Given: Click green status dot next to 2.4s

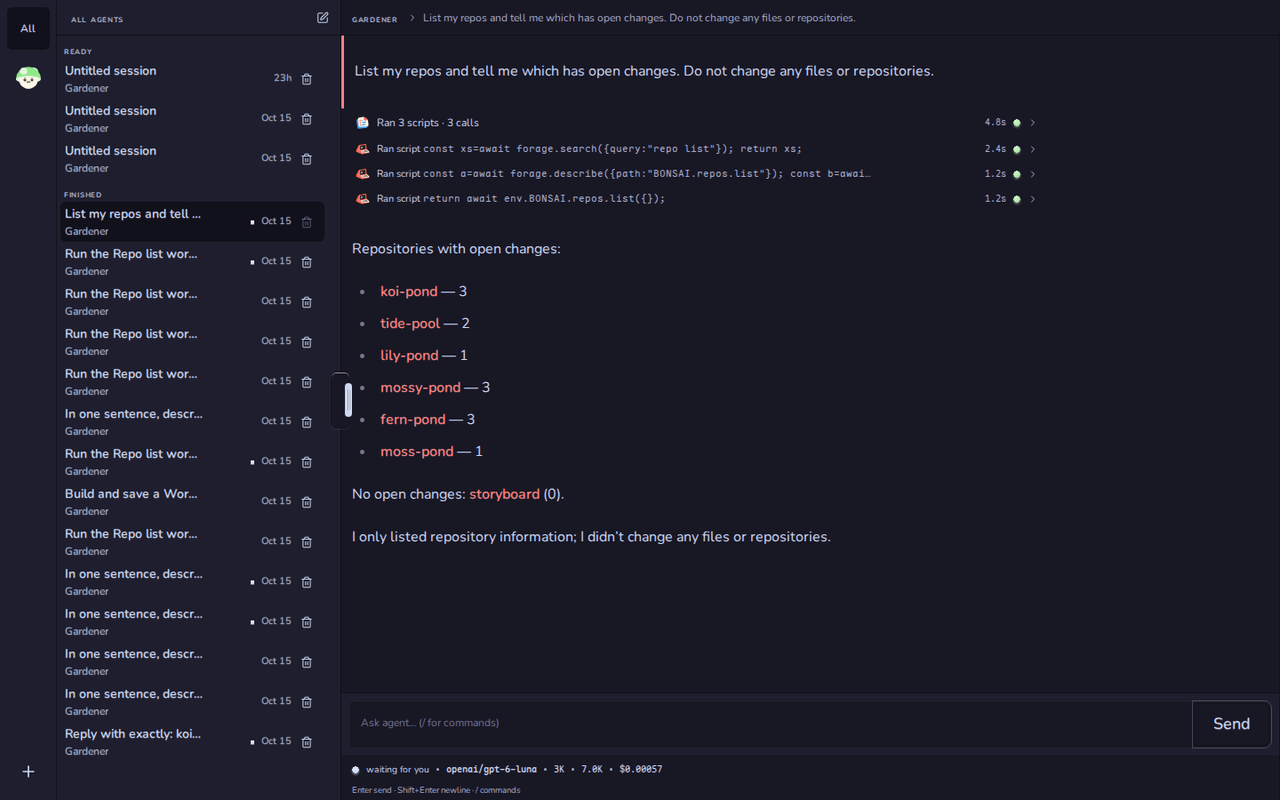Looking at the screenshot, I should [x=1017, y=149].
